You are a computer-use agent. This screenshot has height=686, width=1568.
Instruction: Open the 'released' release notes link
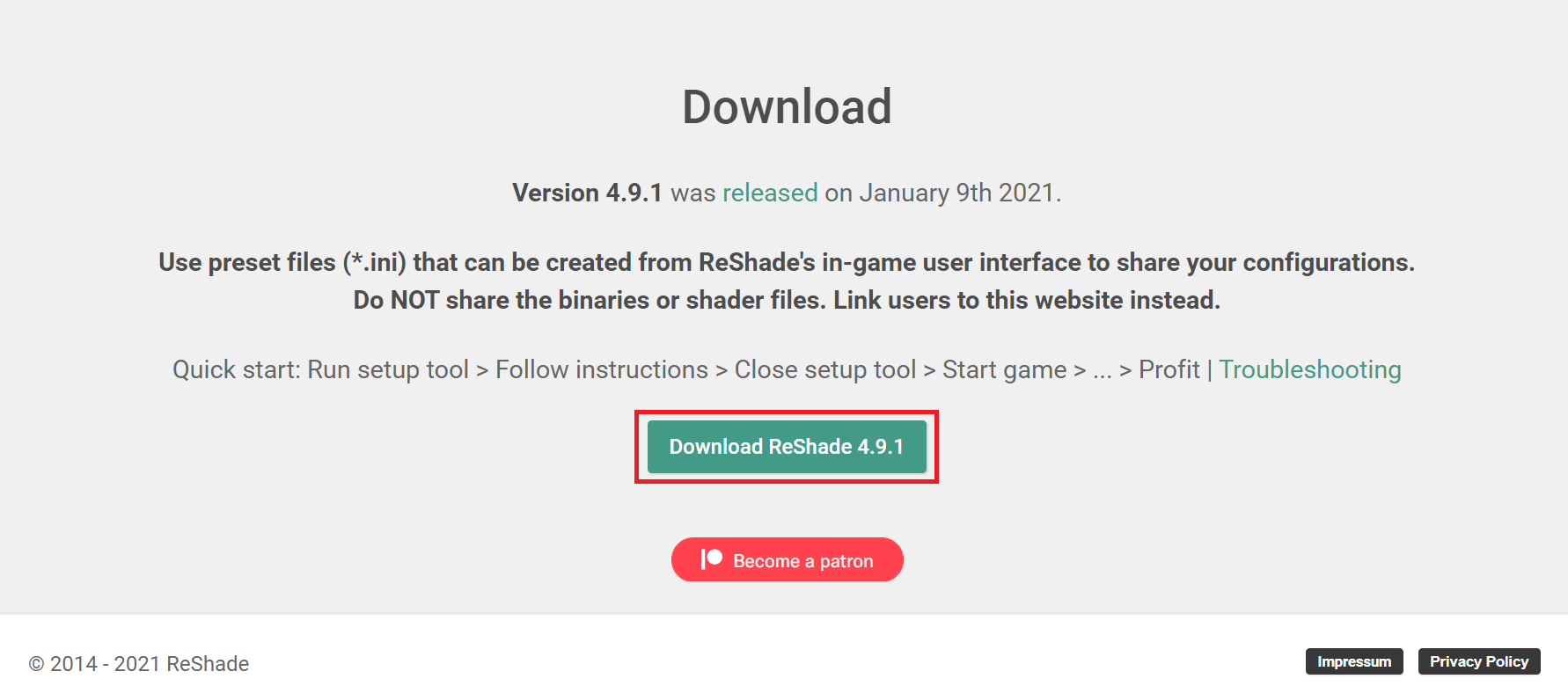tap(770, 193)
